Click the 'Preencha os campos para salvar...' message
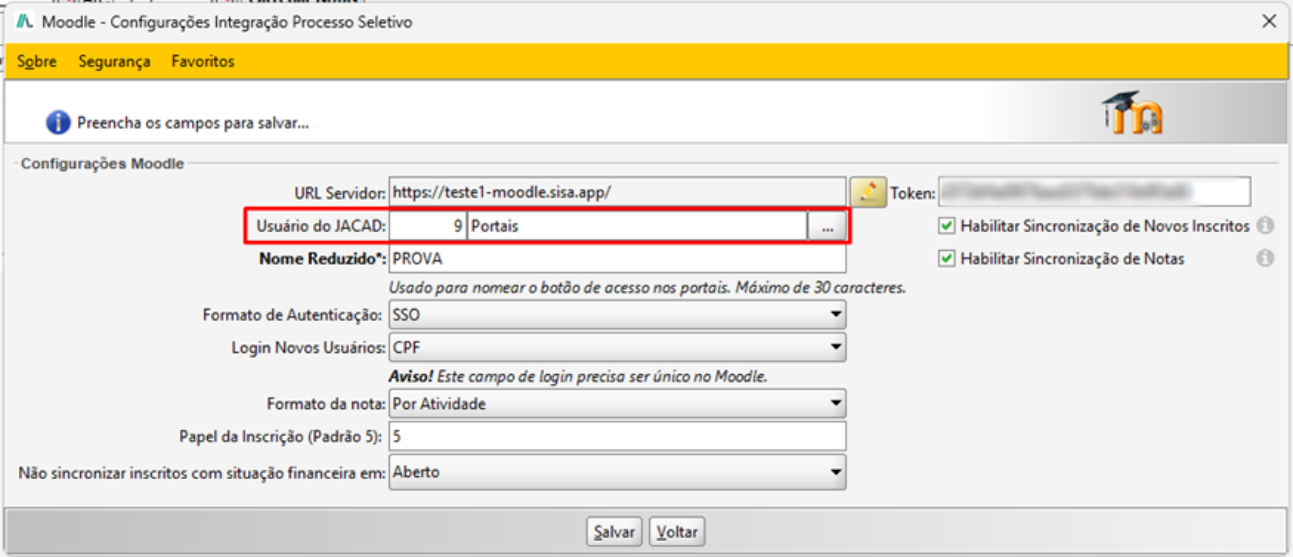 click(x=193, y=124)
